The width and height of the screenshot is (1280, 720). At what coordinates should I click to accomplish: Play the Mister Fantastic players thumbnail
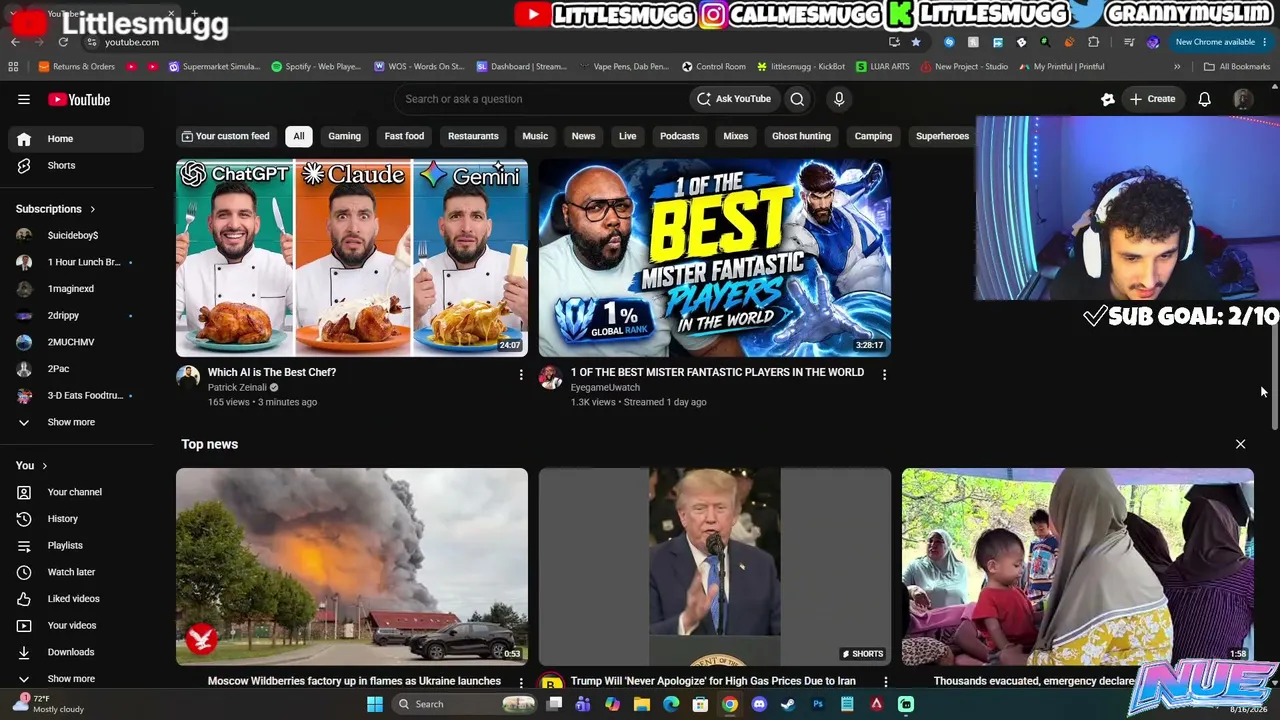click(715, 258)
